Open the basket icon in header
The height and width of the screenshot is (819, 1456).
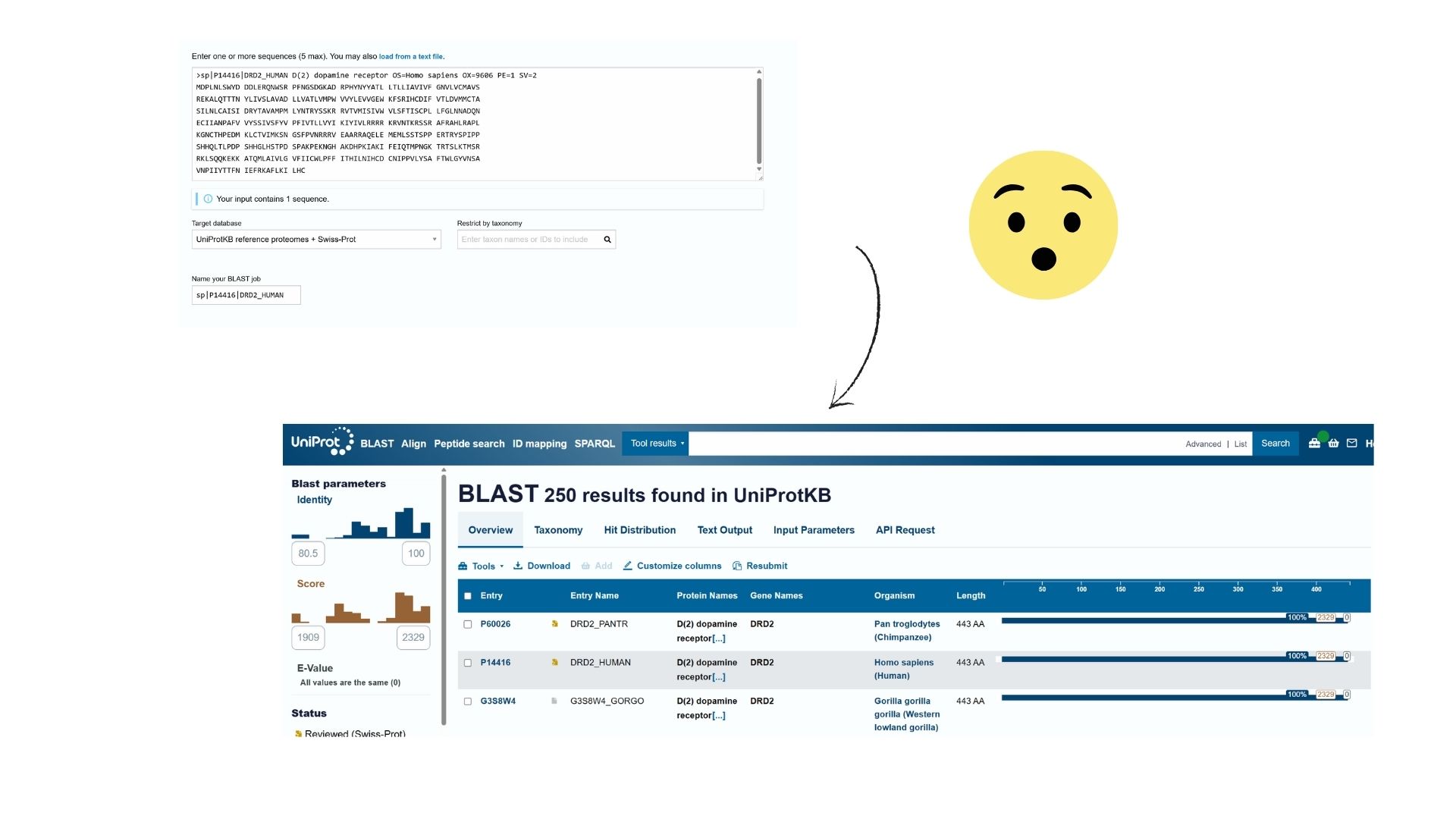tap(1333, 444)
